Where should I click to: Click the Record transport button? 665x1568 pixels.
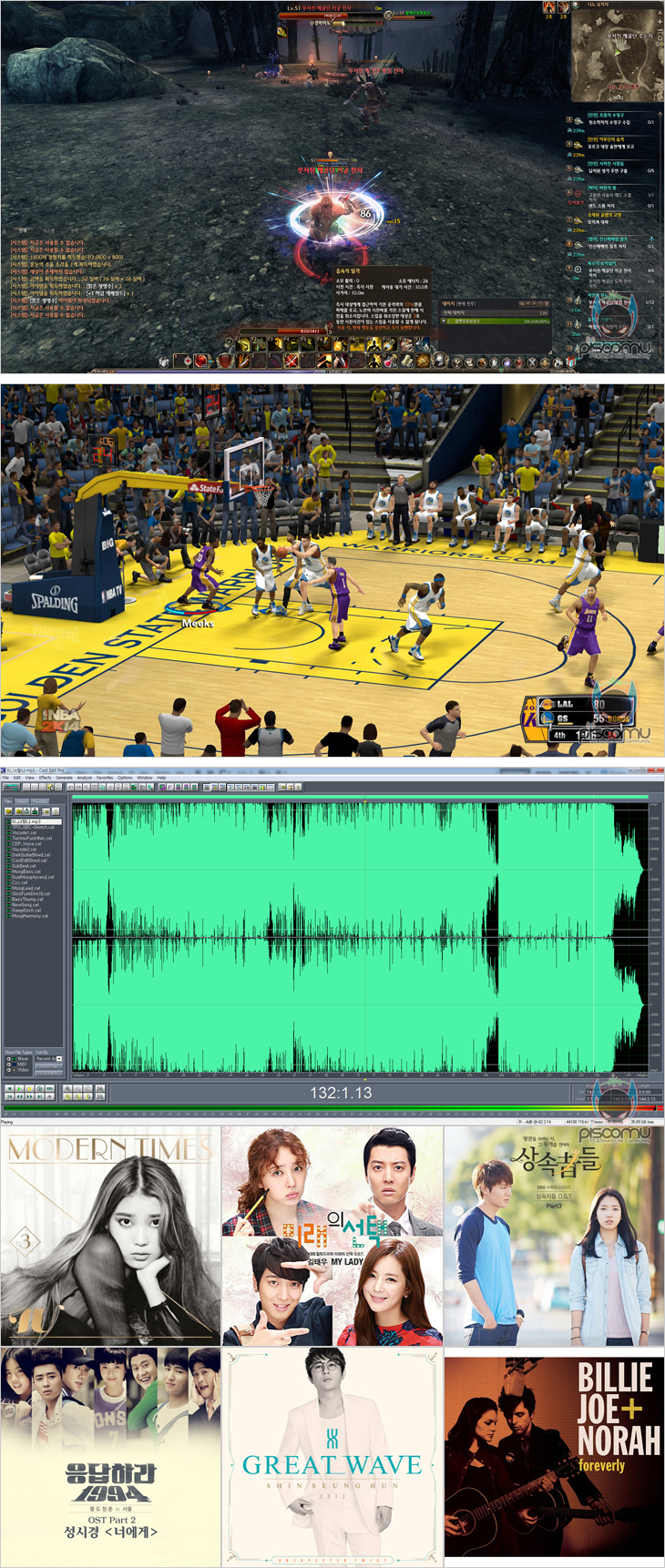click(x=50, y=1096)
